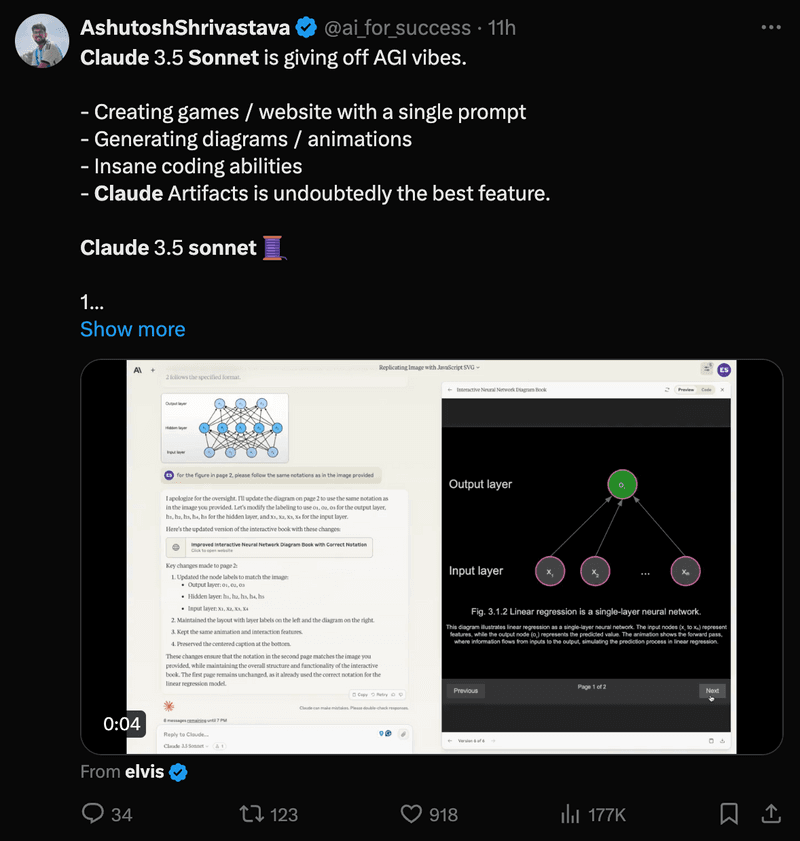Screen dimensions: 800x841
Task: Open the Claude 3.5 Sonnet model dropdown
Action: click(187, 745)
